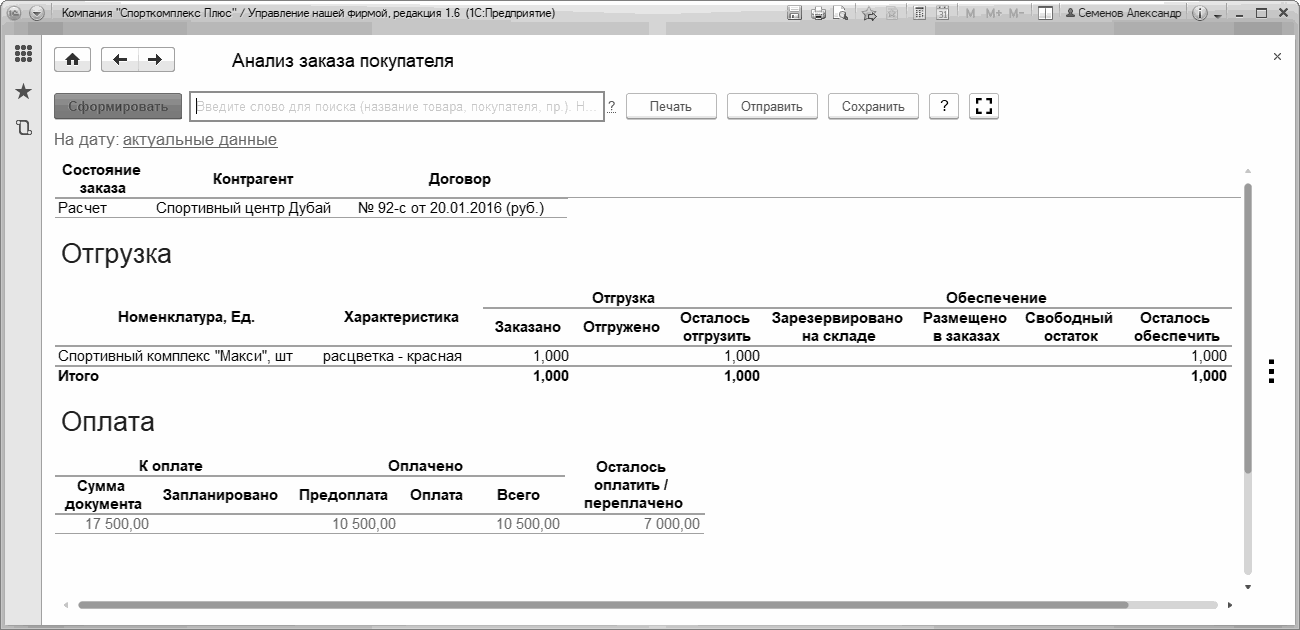
Task: Click the Печать button
Action: [672, 106]
